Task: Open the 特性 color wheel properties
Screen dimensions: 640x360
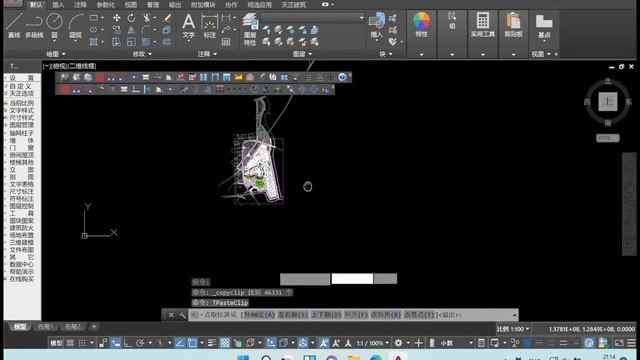Action: (x=421, y=25)
